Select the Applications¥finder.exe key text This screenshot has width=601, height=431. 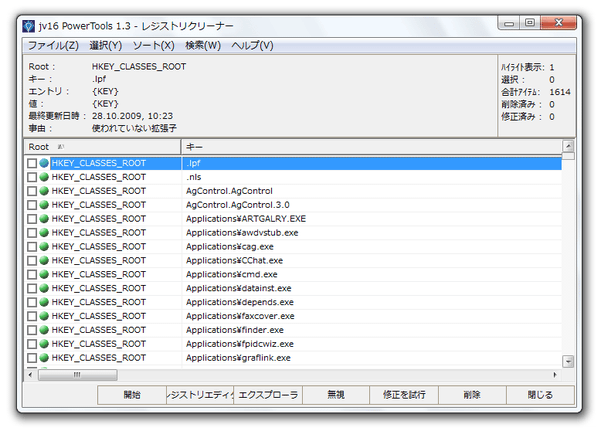pyautogui.click(x=235, y=330)
